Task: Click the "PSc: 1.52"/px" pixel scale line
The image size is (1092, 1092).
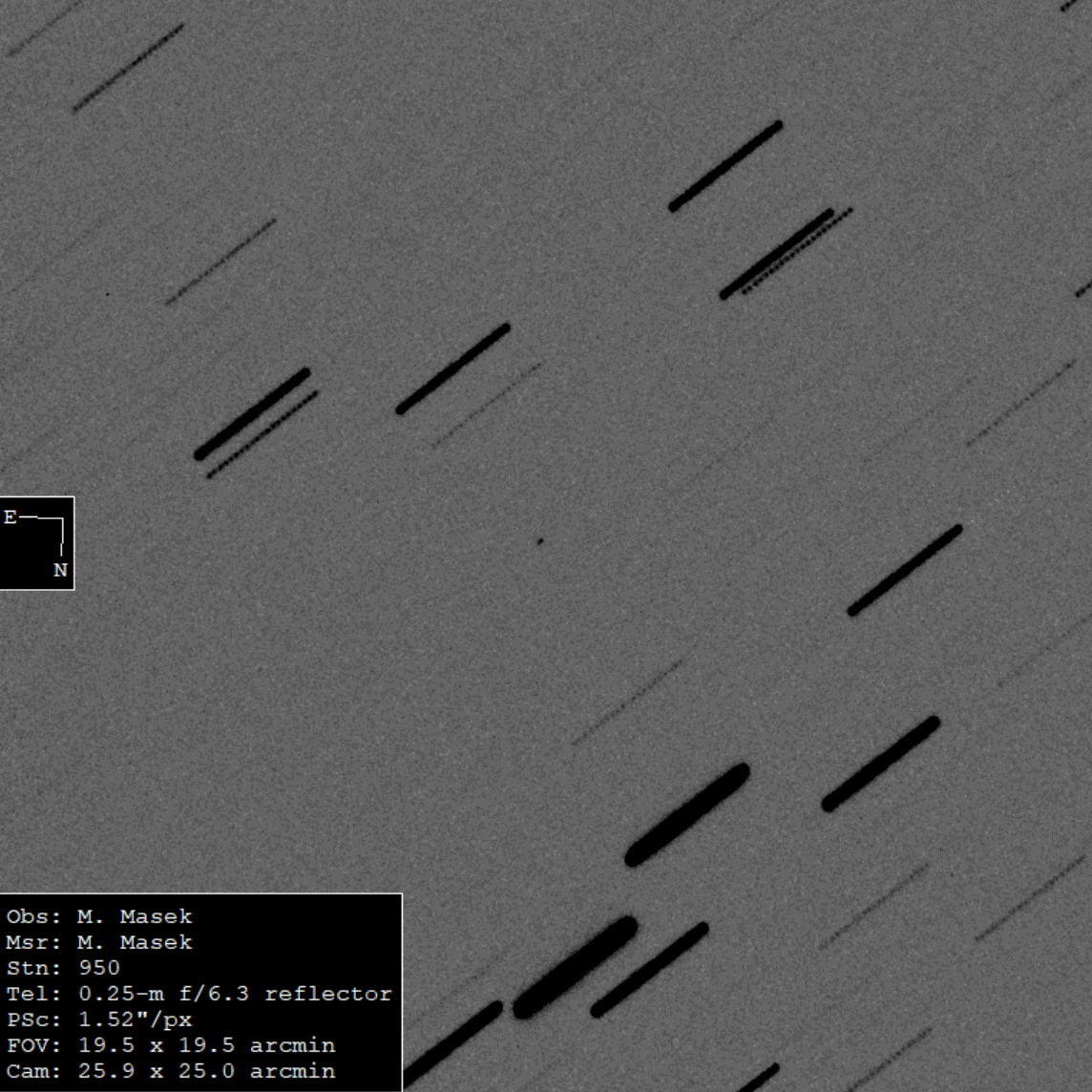Action: coord(99,1019)
